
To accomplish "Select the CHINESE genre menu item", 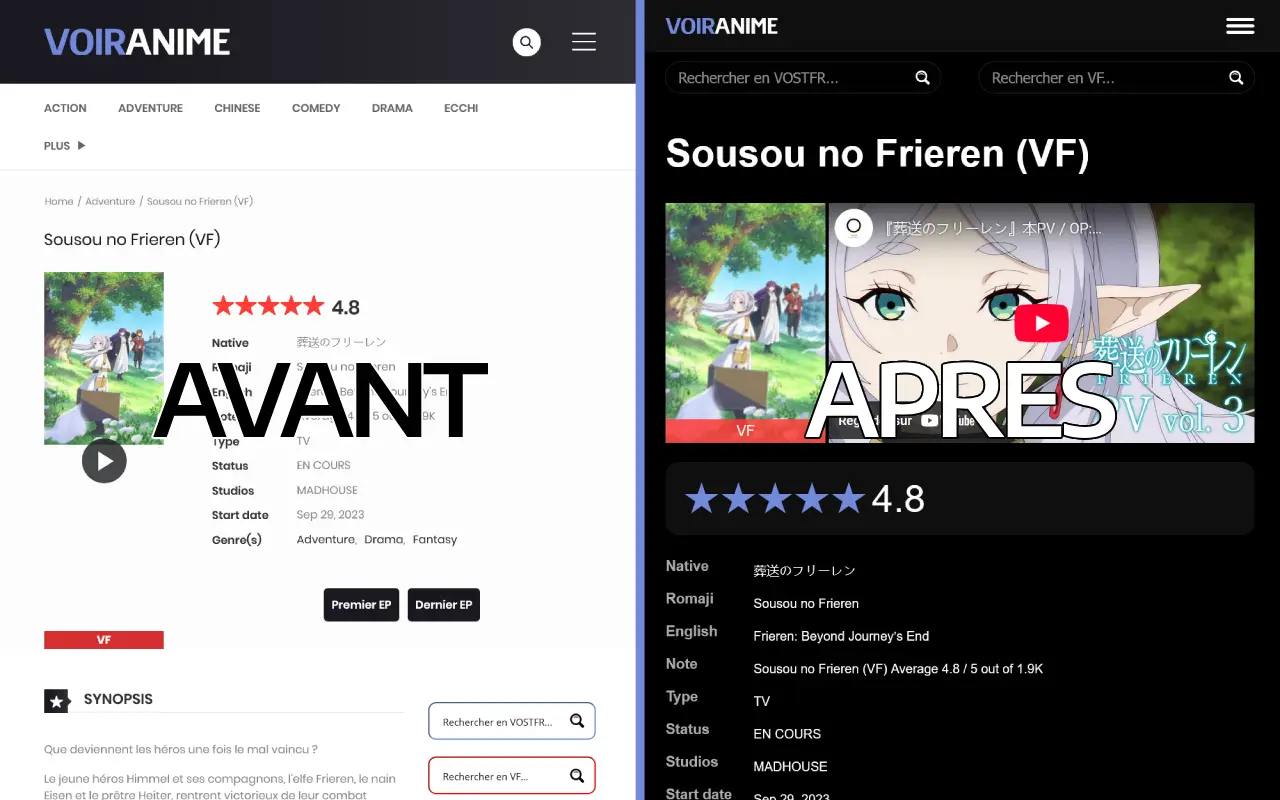I will [x=237, y=108].
